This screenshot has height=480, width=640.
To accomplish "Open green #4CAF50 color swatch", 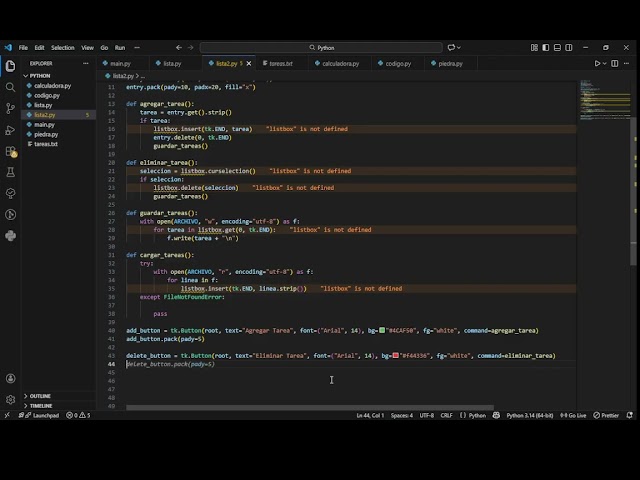I will pyautogui.click(x=382, y=330).
